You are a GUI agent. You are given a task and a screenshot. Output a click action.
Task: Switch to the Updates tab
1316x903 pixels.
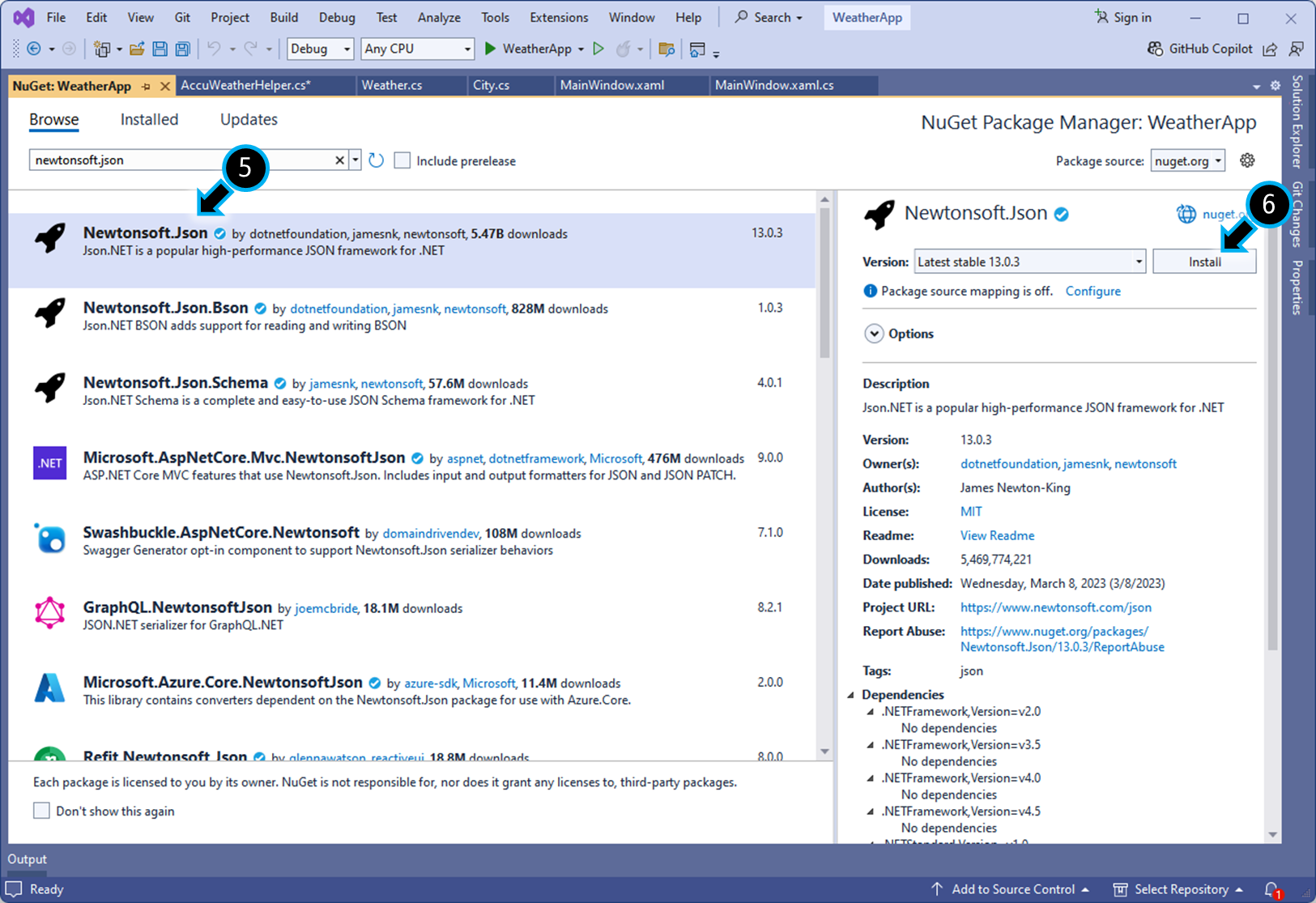(x=249, y=119)
